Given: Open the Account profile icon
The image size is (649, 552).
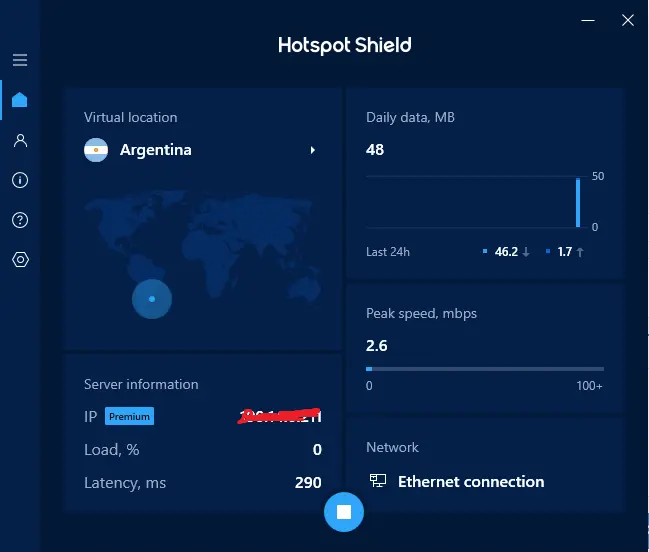Looking at the screenshot, I should tap(20, 140).
